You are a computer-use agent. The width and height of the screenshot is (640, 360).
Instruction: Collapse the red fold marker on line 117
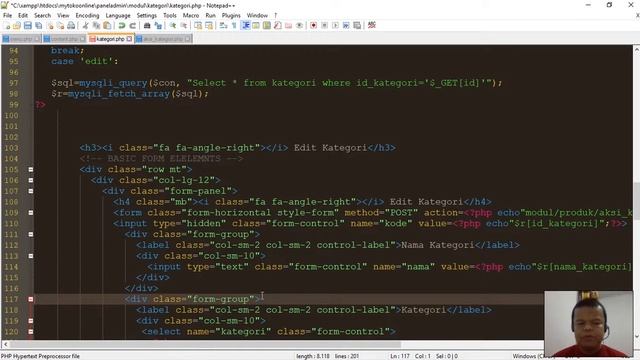click(x=31, y=299)
